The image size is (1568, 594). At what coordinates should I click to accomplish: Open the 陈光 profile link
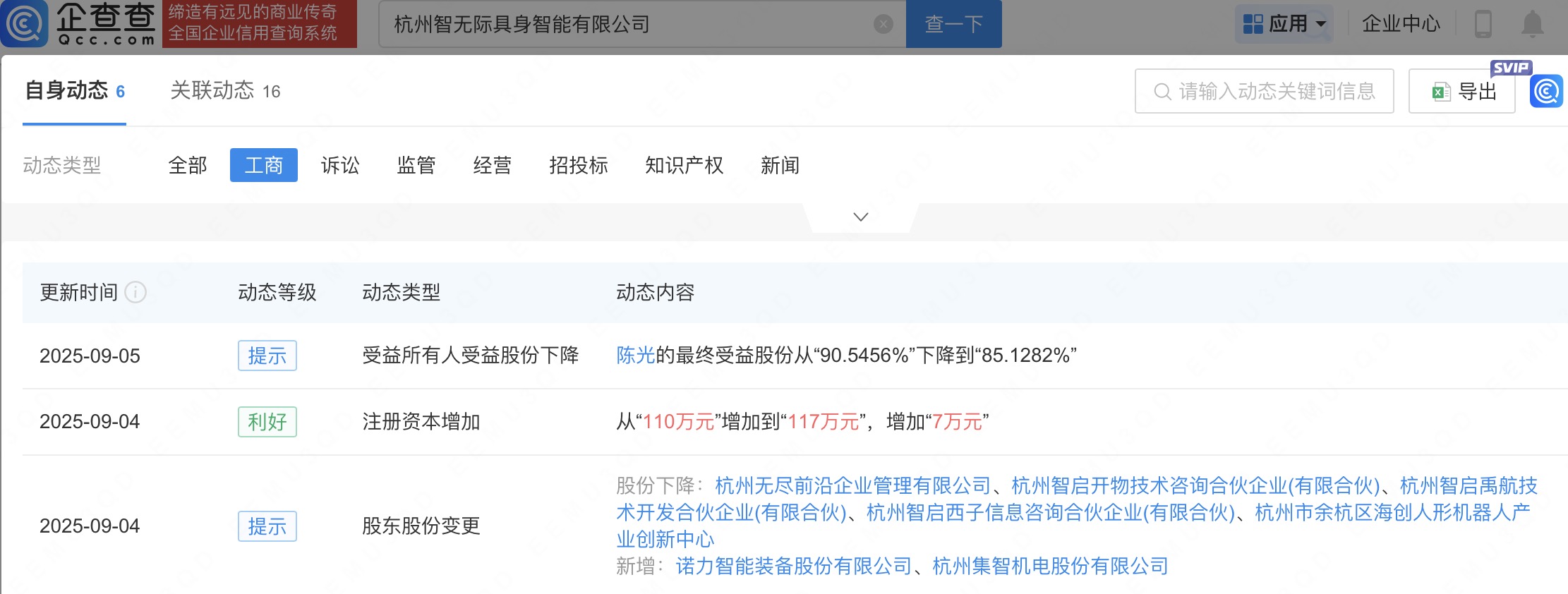635,356
